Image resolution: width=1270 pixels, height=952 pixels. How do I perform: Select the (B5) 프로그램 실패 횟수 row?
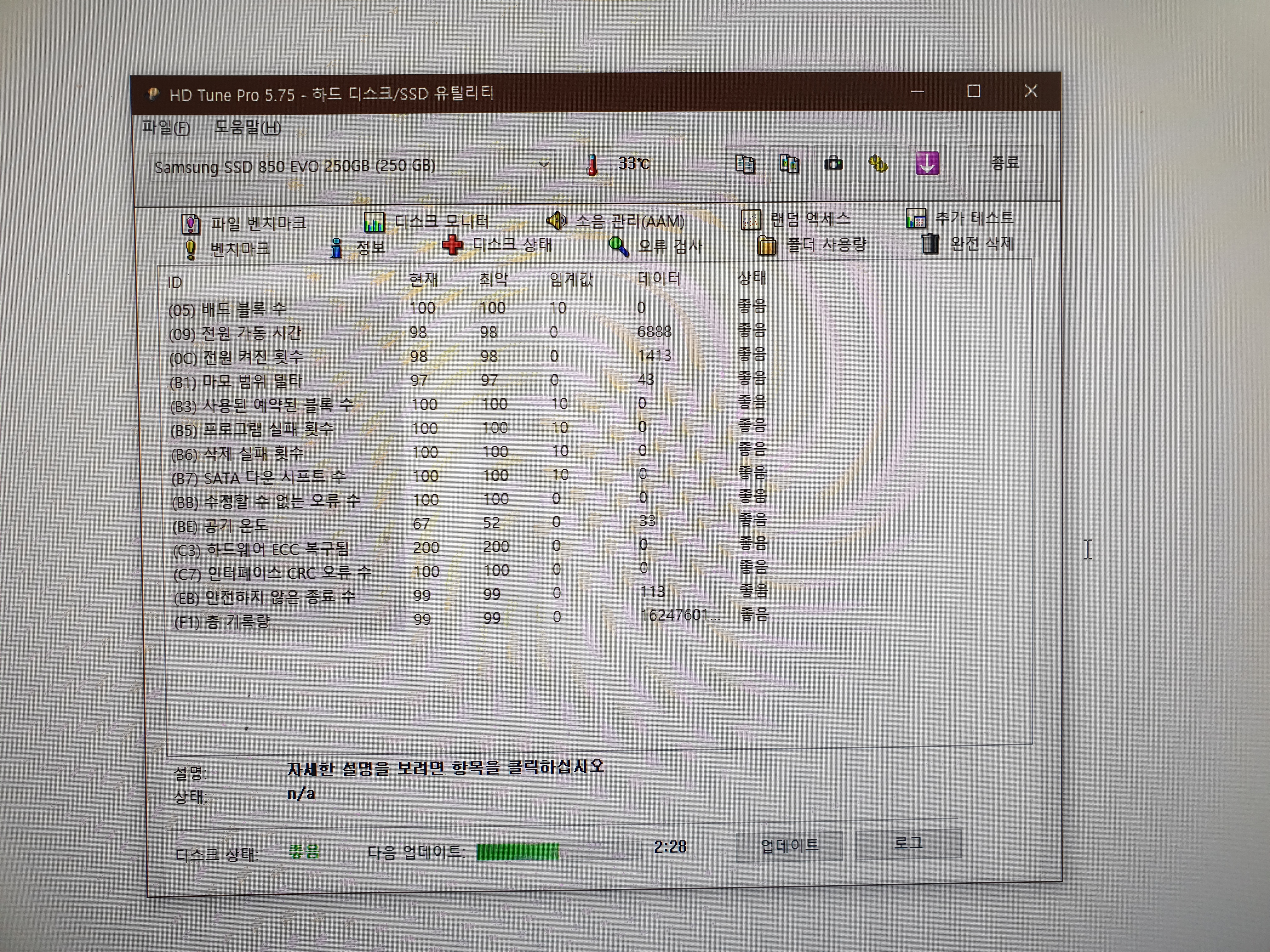click(468, 428)
